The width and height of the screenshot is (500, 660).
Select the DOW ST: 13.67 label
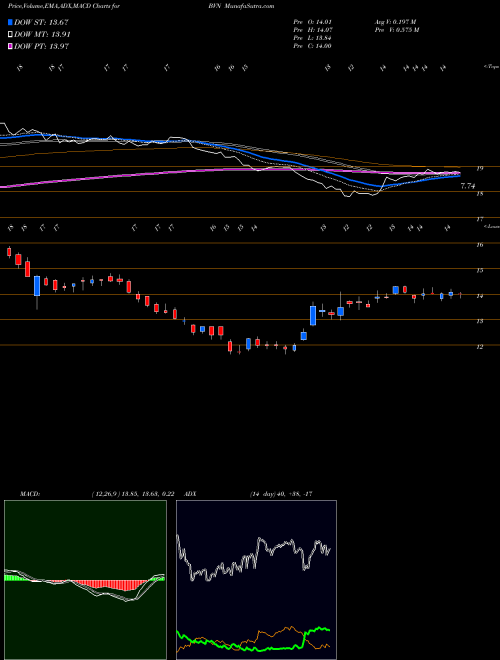click(41, 22)
